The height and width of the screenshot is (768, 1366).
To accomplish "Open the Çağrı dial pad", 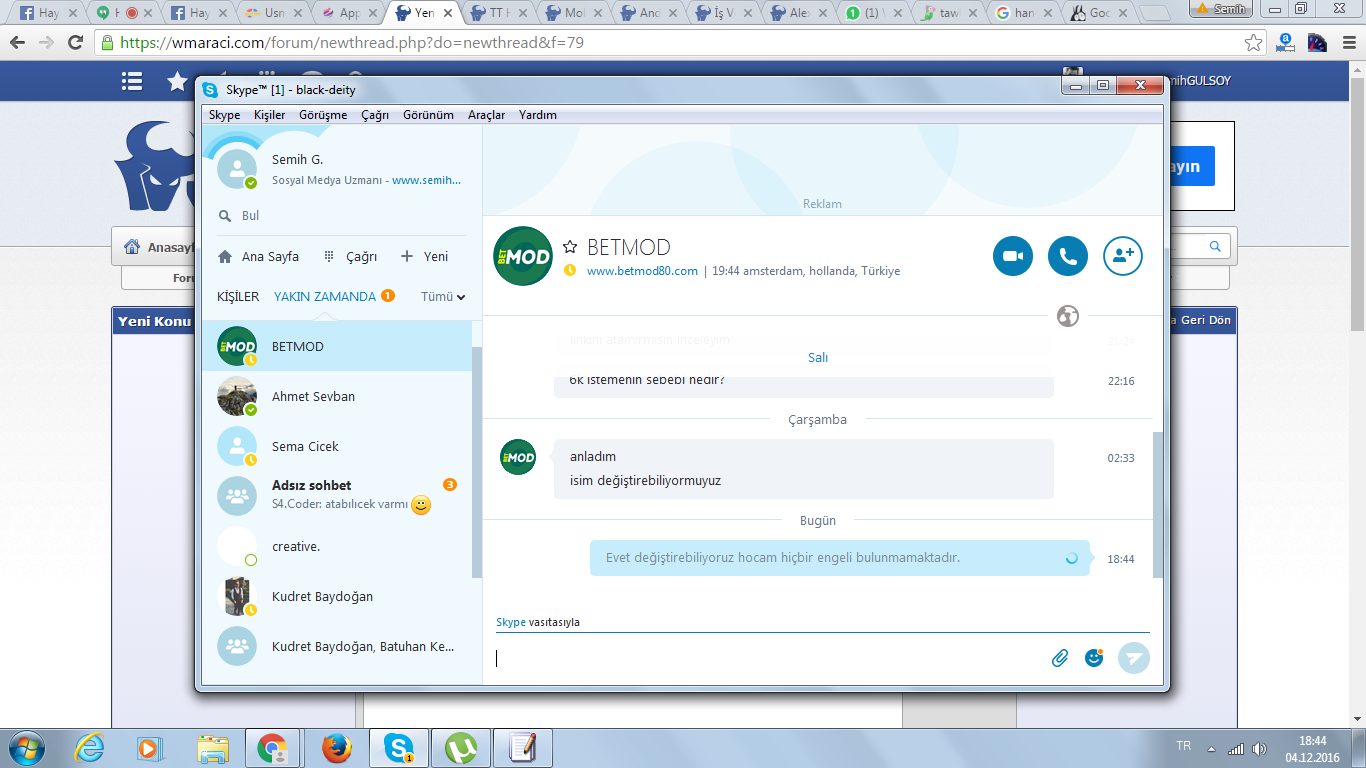I will pyautogui.click(x=350, y=256).
